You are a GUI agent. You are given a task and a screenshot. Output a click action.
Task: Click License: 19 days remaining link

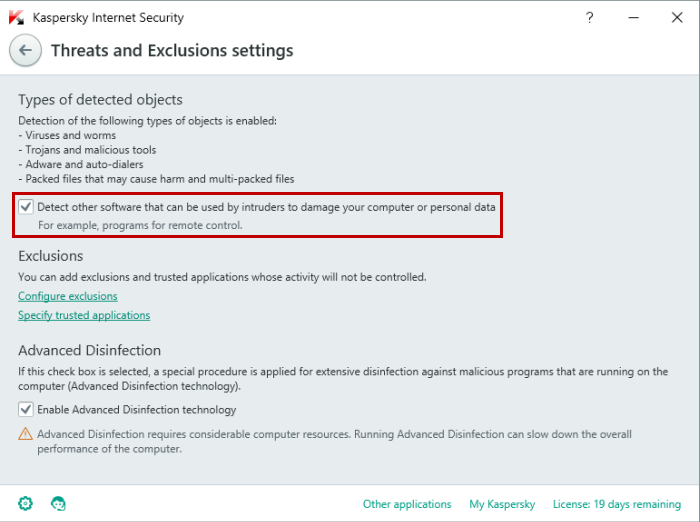[x=617, y=504]
